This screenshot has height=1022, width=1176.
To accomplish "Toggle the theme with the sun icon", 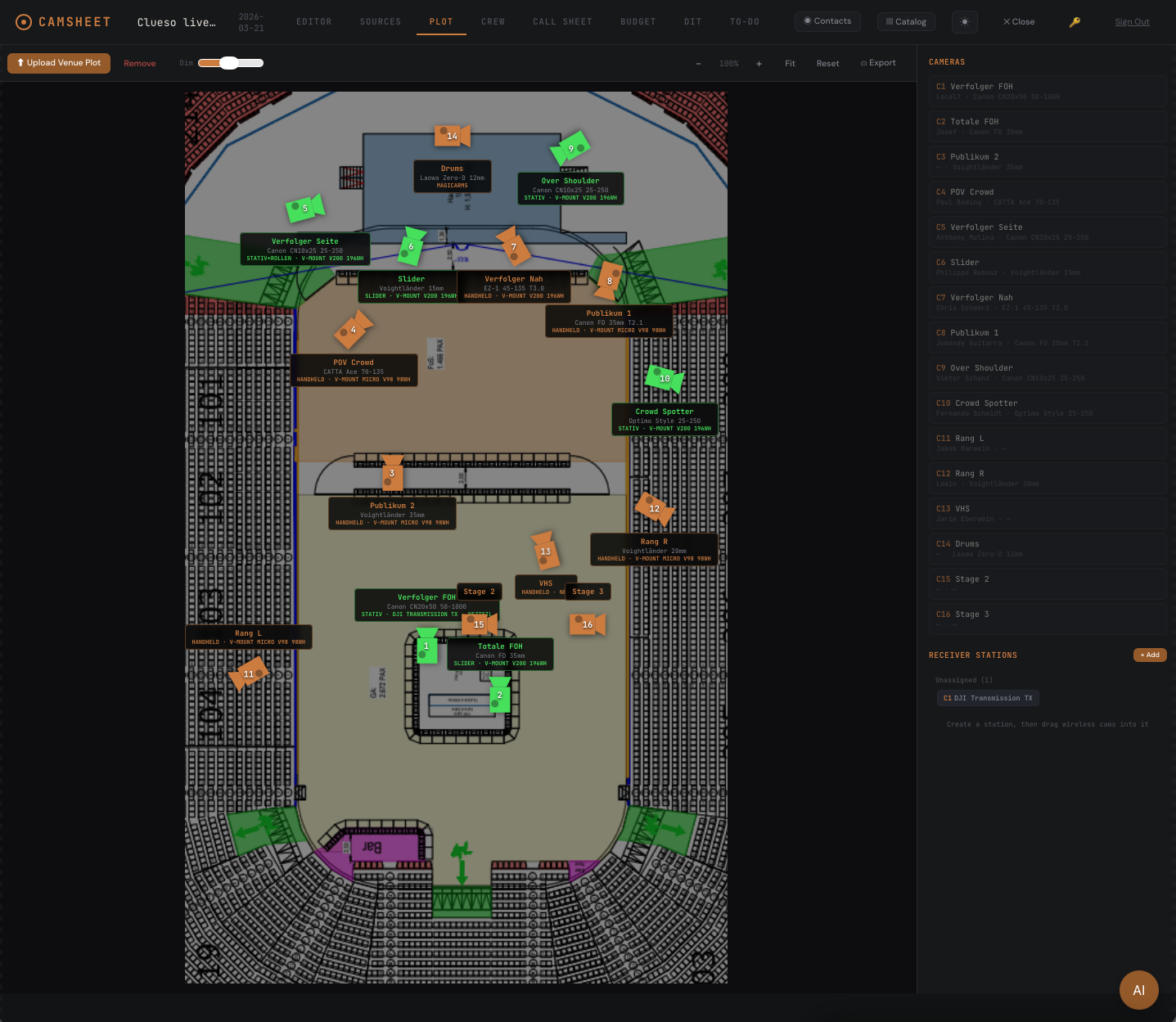I will pos(964,21).
